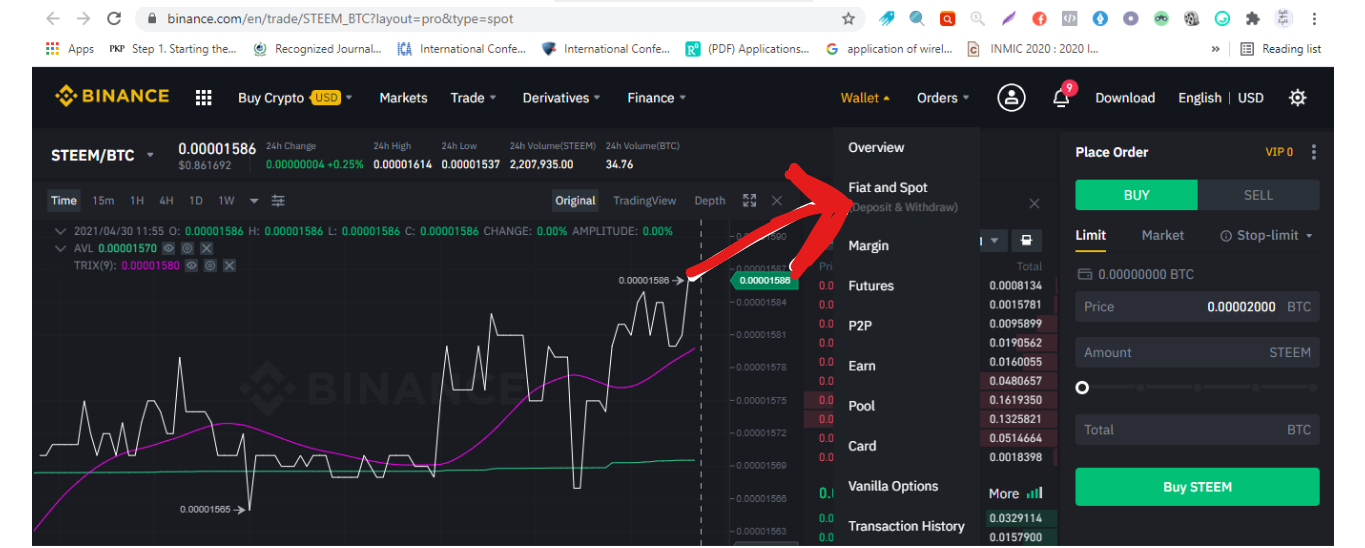Open the theme settings gear icon
Screen dimensions: 1365x548
1297,97
